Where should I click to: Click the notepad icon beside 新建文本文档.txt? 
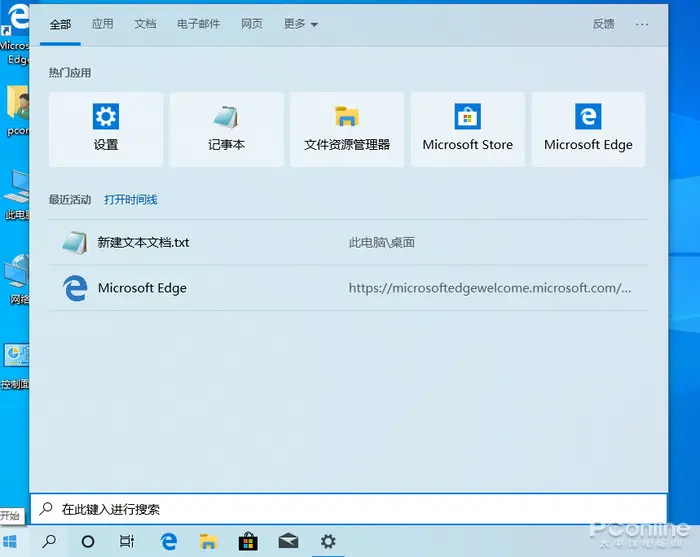pos(75,243)
